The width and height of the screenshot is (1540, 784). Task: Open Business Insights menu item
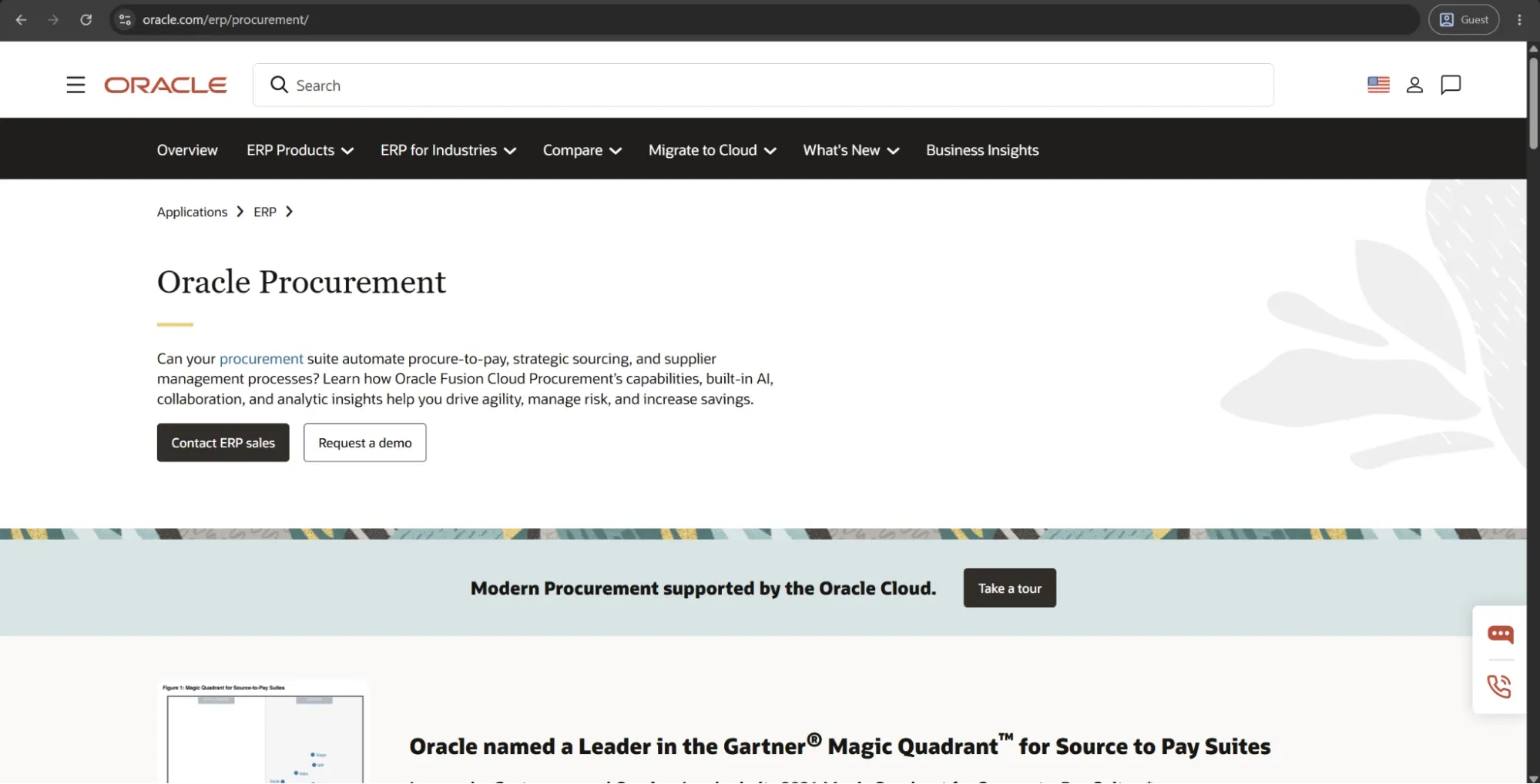[x=982, y=150]
